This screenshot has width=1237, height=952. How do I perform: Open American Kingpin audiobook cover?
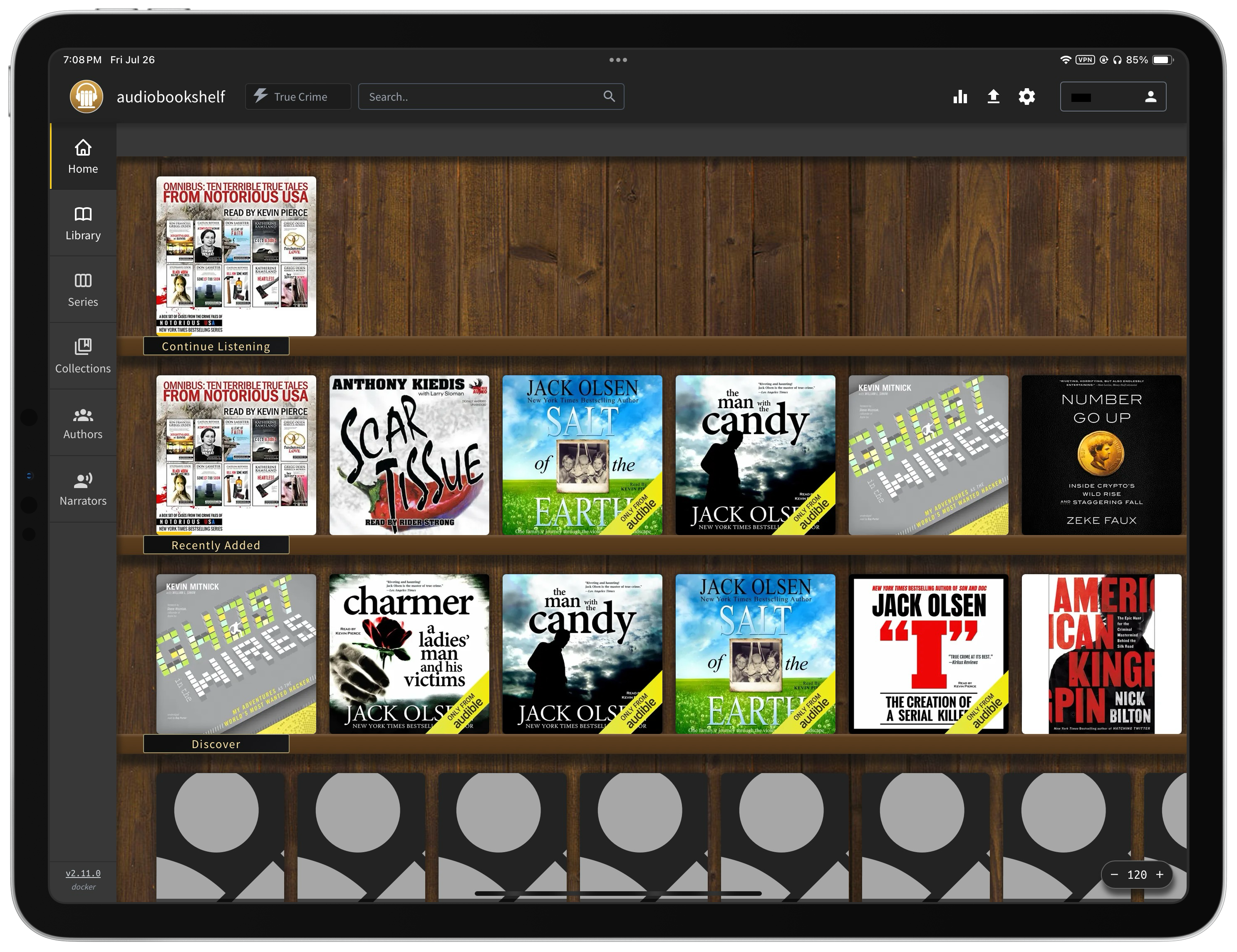click(x=1102, y=654)
